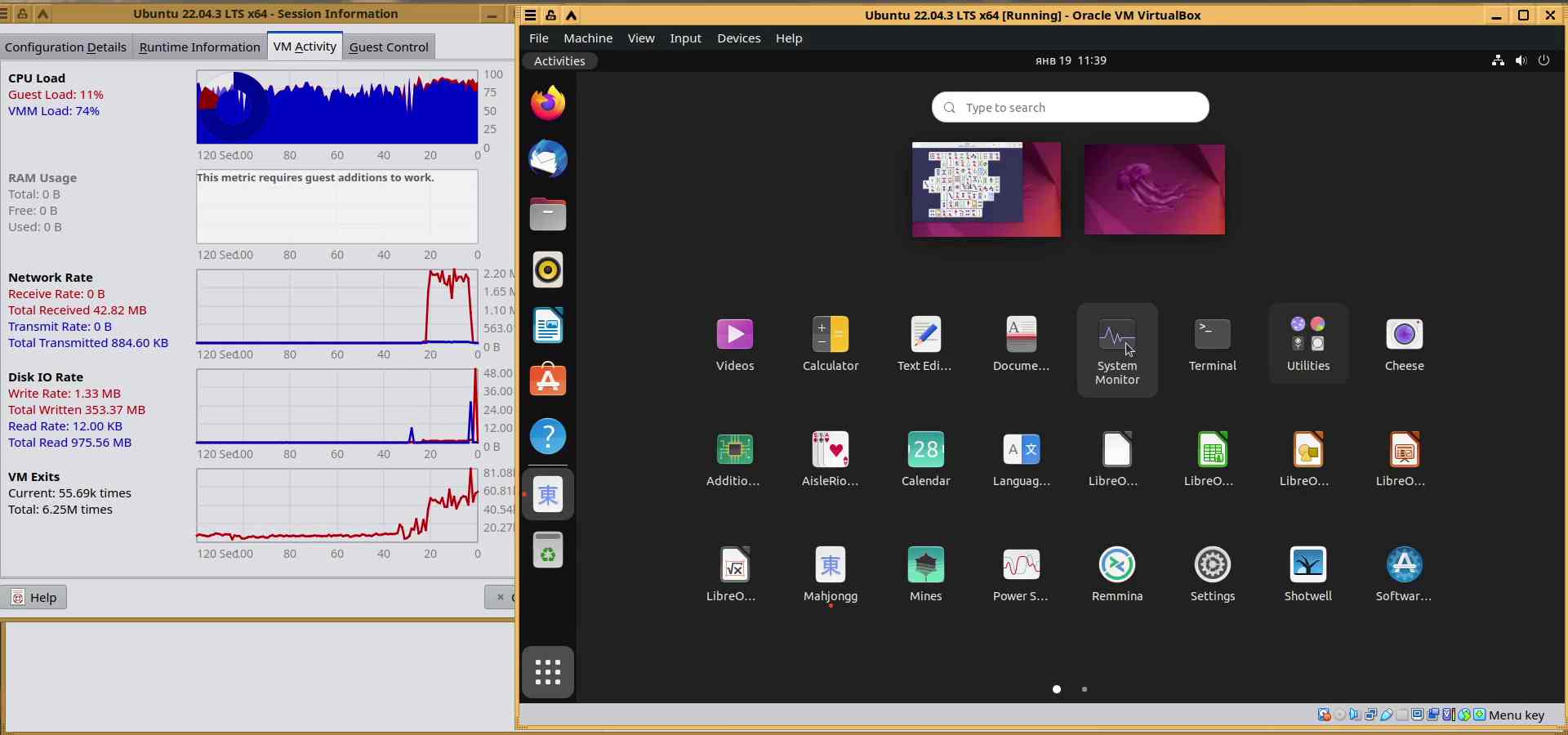The width and height of the screenshot is (1568, 735).
Task: Open LibreOffice Writer in the dock
Action: click(x=548, y=326)
